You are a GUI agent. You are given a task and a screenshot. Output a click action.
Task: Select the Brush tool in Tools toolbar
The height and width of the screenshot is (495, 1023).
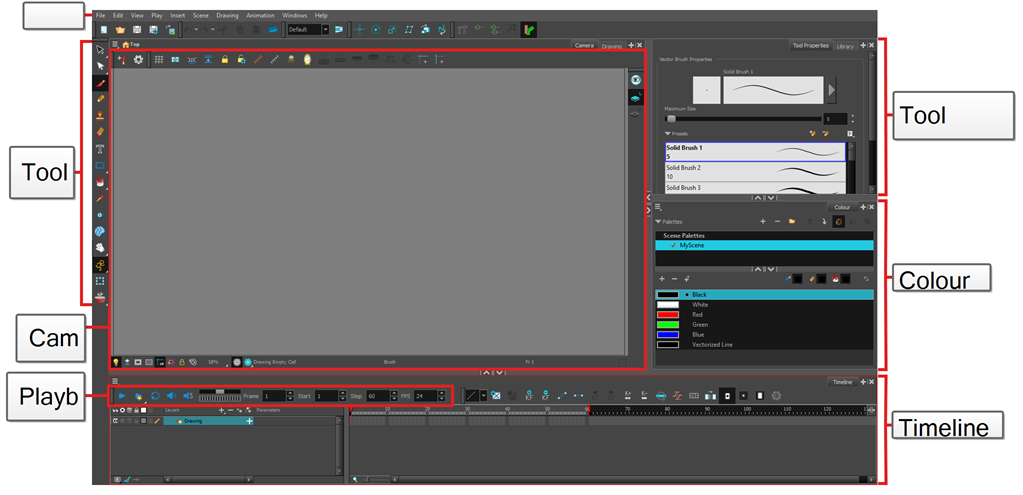point(100,82)
